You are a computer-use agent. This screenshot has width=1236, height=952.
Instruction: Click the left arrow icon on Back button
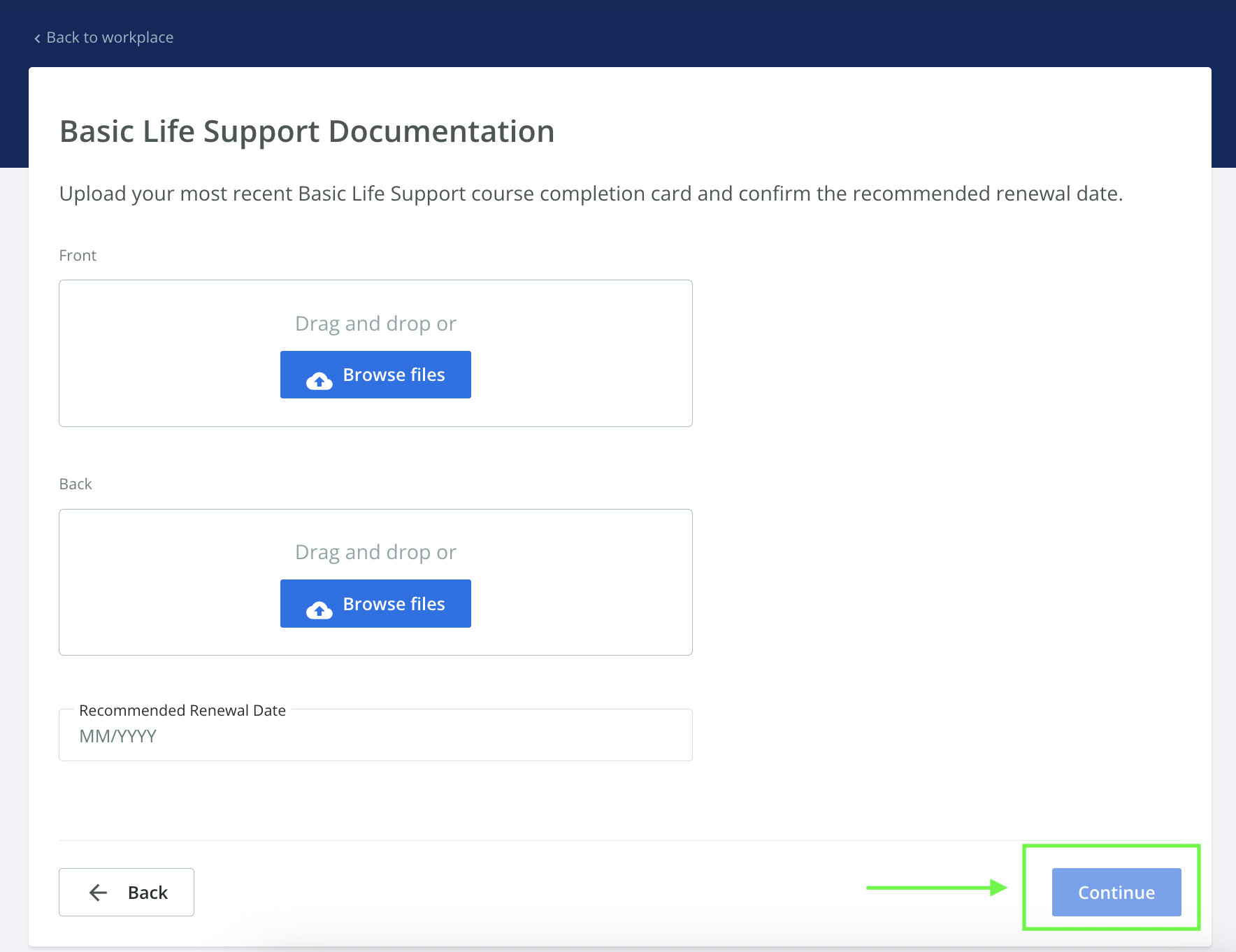pos(99,892)
